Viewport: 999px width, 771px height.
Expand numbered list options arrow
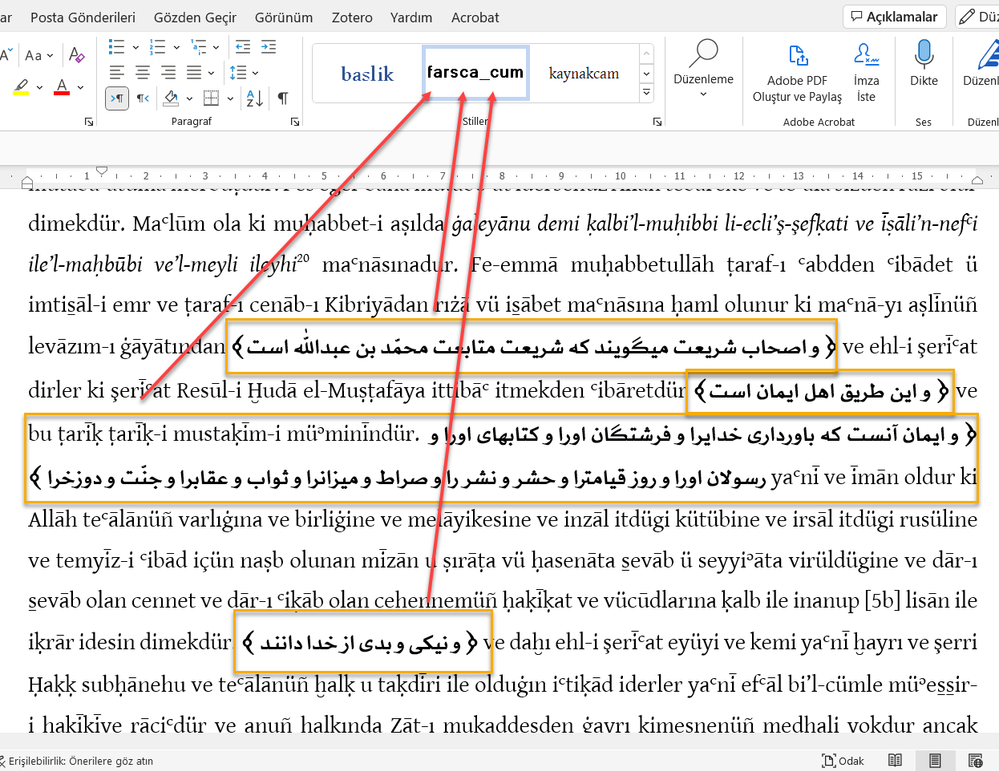176,47
